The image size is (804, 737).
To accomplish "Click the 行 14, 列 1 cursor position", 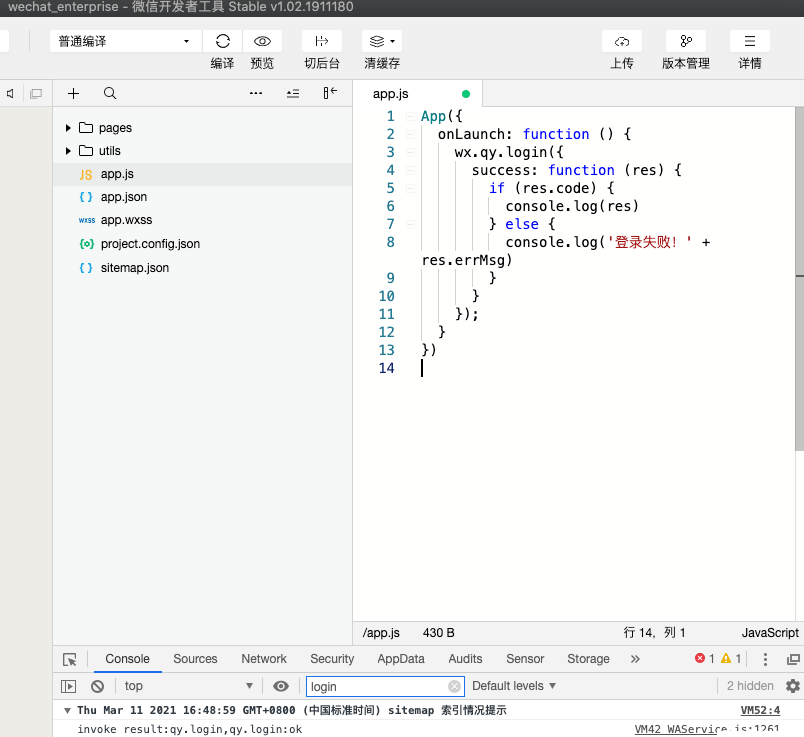I will tap(654, 633).
